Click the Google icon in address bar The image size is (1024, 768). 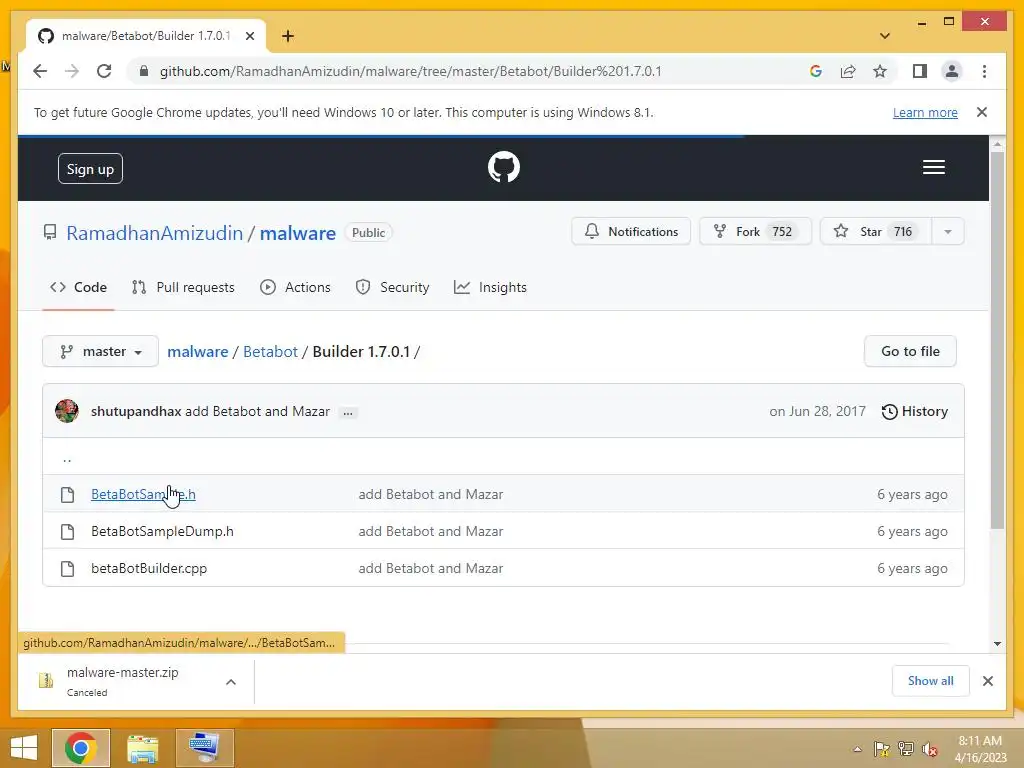coord(816,71)
